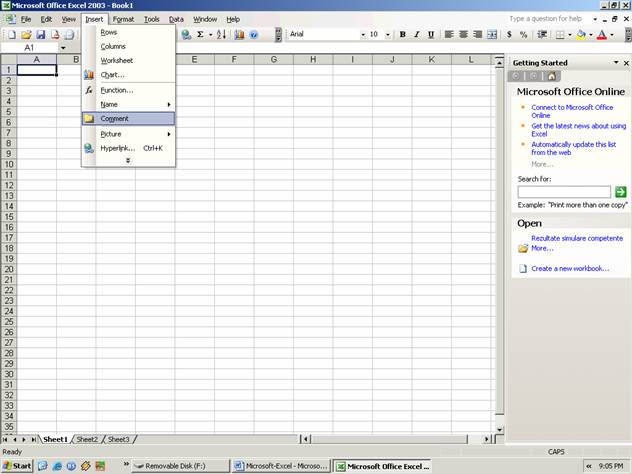
Task: Toggle Italic formatting
Action: click(x=417, y=35)
